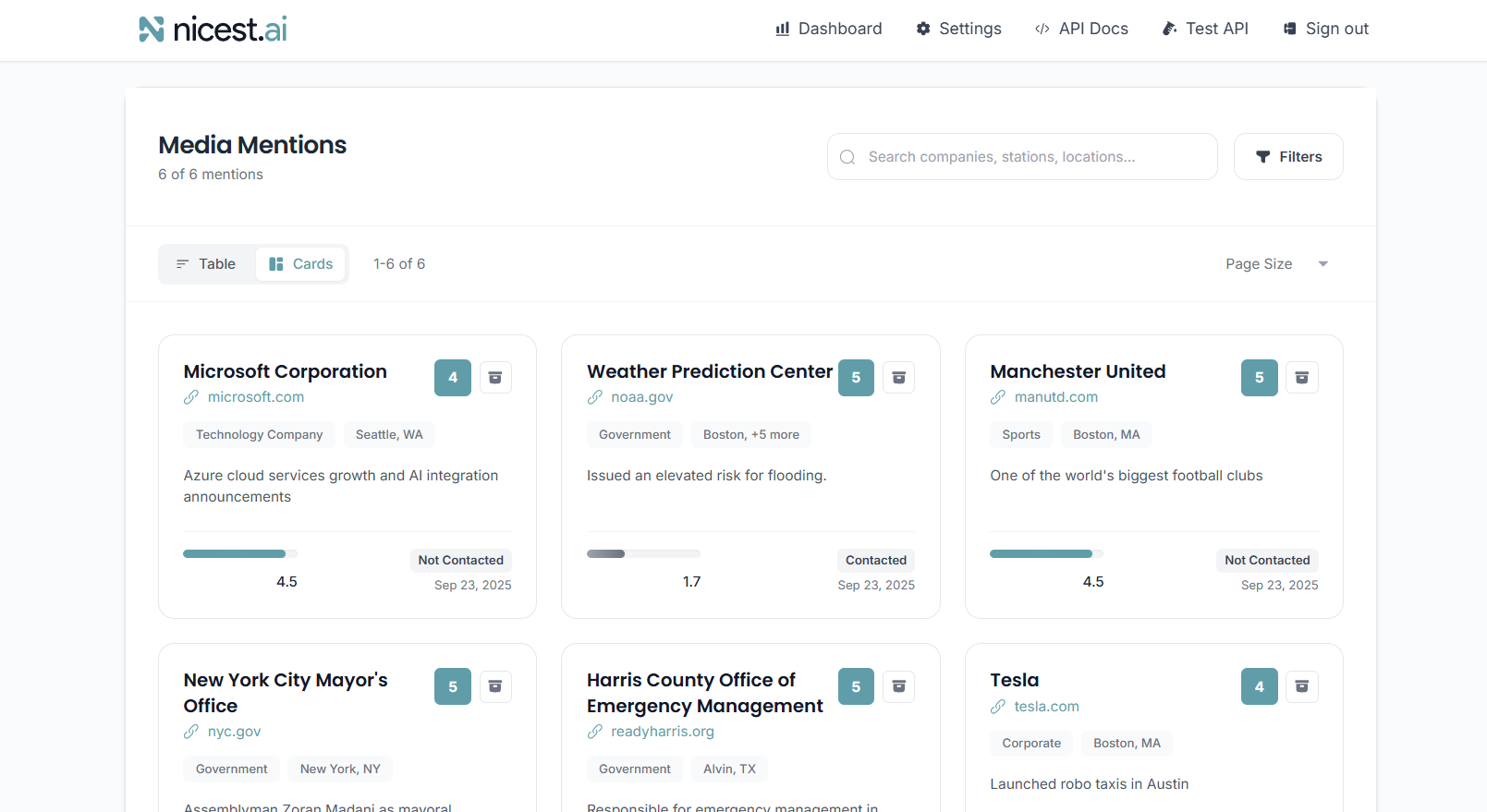The image size is (1487, 812).
Task: Open the noaa.gov link
Action: pos(642,397)
